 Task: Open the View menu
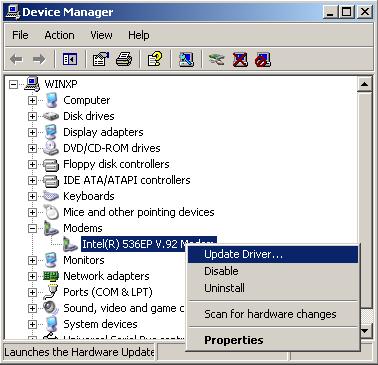101,35
